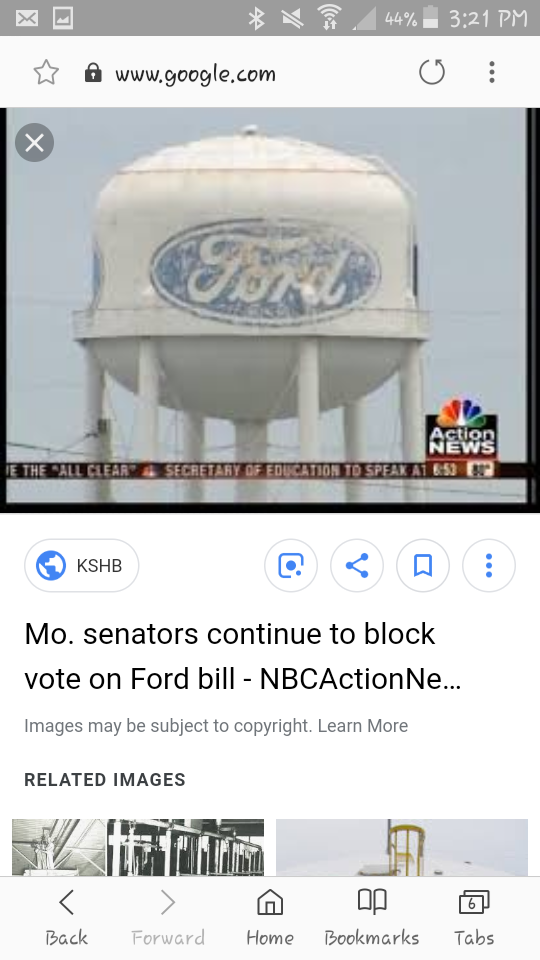Go to the browser Home page
The width and height of the screenshot is (540, 960).
point(270,918)
